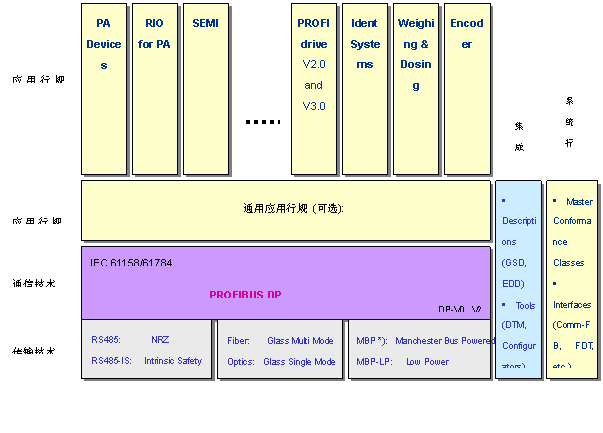The image size is (603, 433).
Task: Click the PROFIBUS DP label
Action: [245, 295]
